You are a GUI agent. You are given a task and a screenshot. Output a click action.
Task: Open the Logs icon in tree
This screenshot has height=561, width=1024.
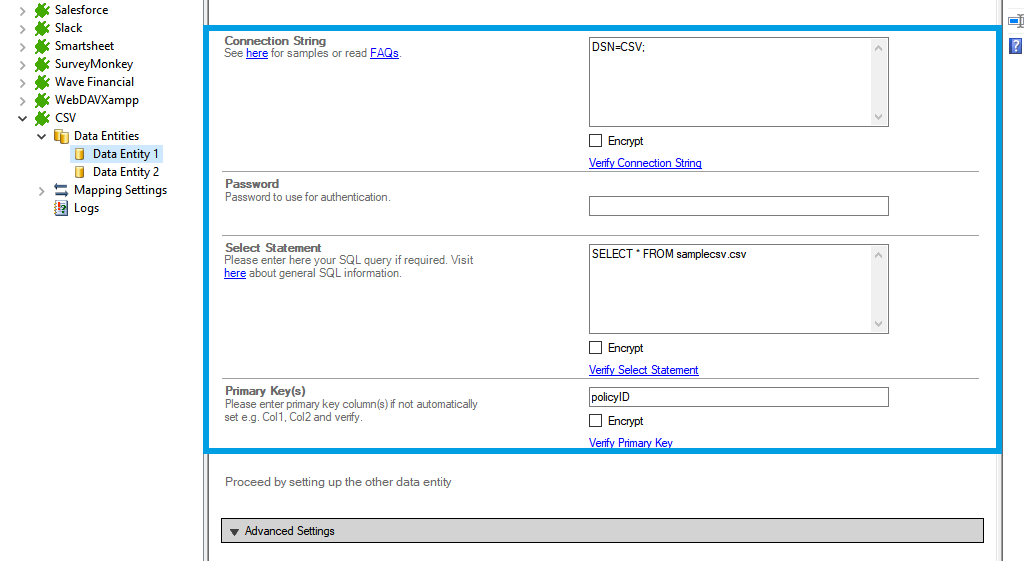(x=61, y=208)
